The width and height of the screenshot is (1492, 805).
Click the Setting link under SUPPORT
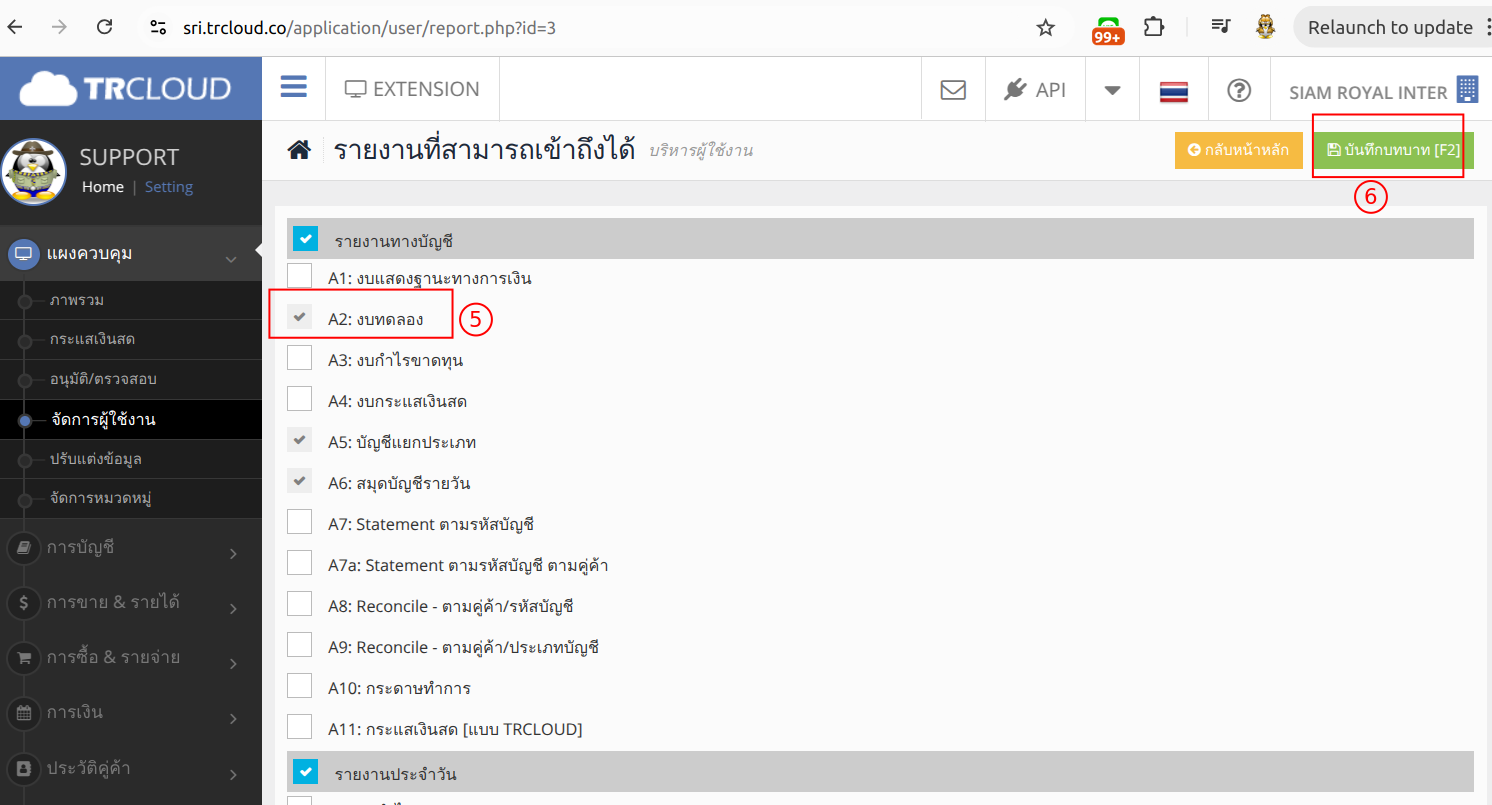tap(168, 187)
